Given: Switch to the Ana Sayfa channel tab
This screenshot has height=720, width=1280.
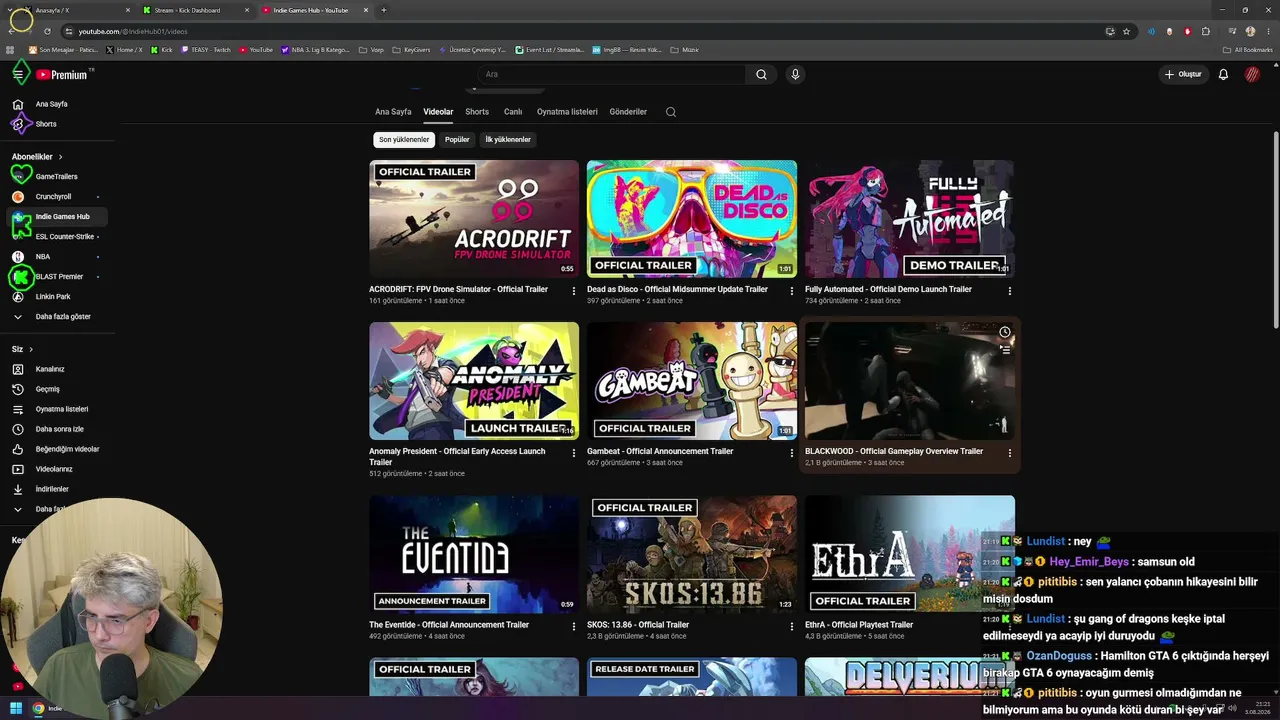Looking at the screenshot, I should point(393,112).
